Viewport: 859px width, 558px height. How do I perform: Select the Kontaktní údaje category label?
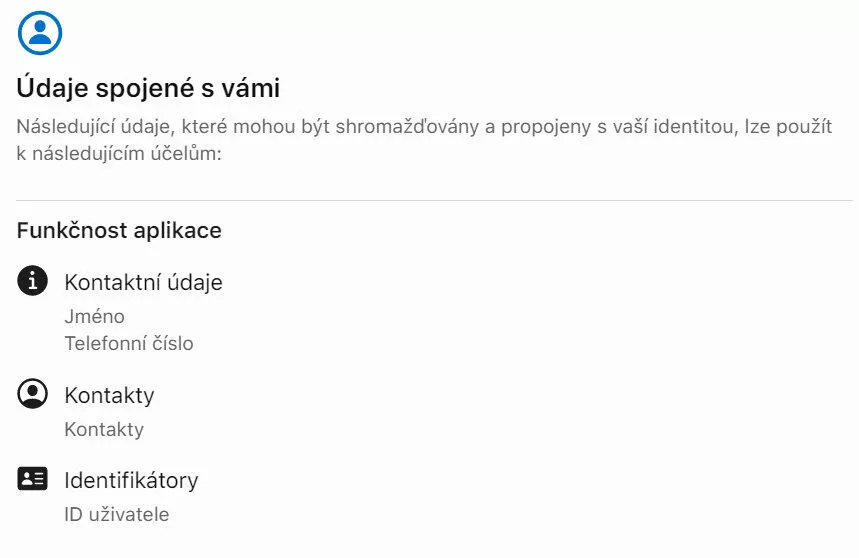click(x=144, y=283)
